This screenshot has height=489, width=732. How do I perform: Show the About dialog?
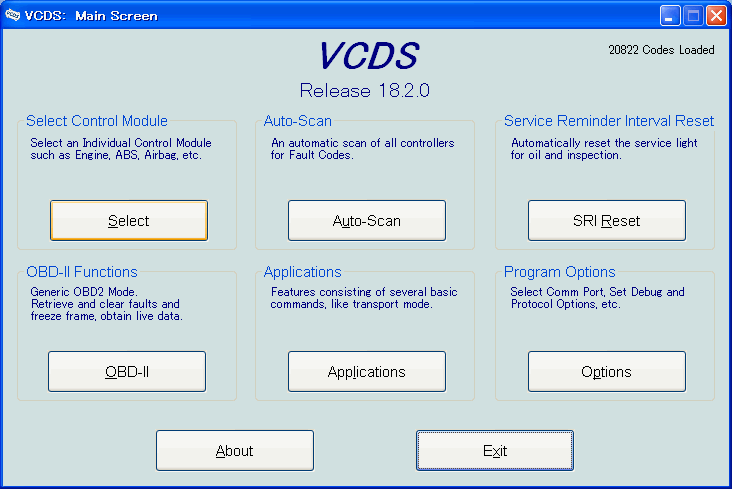pyautogui.click(x=235, y=450)
